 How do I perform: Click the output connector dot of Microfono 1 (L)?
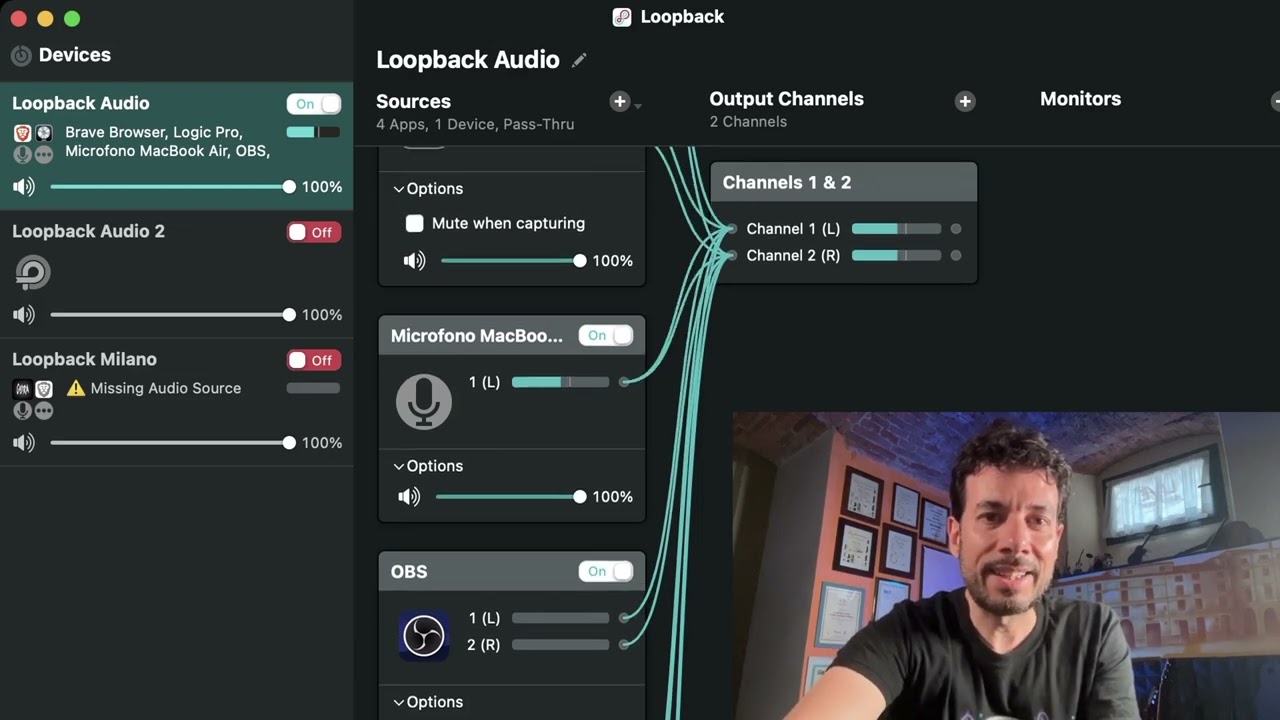(x=625, y=382)
